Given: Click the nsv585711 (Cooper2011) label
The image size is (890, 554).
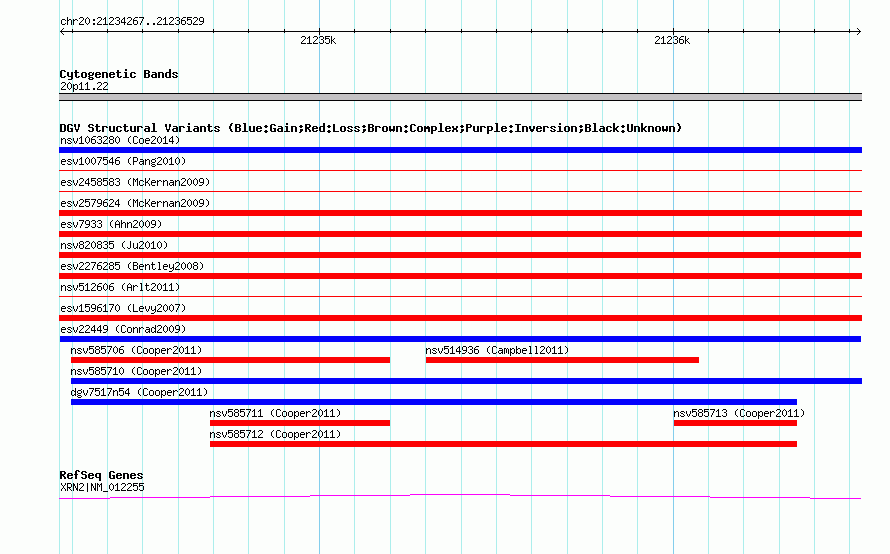Looking at the screenshot, I should tap(275, 413).
